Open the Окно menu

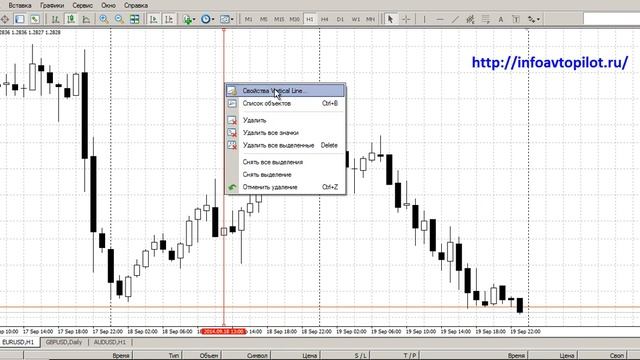click(108, 6)
